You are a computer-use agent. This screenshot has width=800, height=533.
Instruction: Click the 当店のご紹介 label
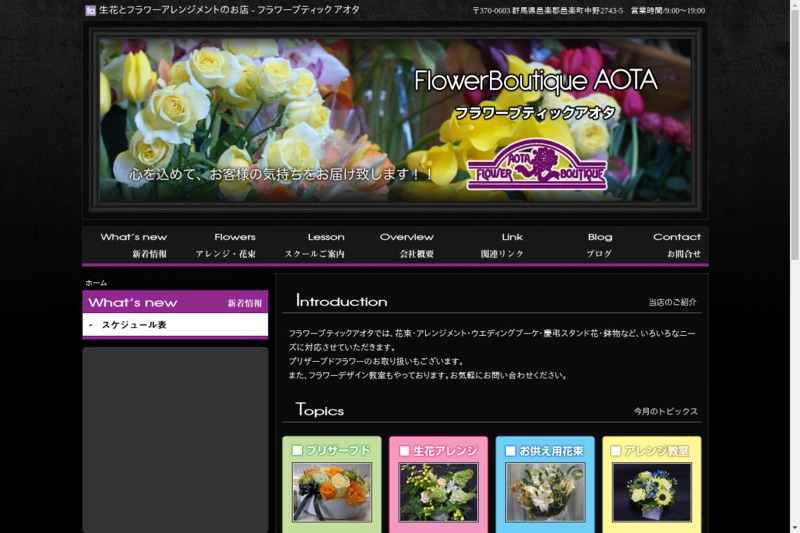tap(672, 302)
